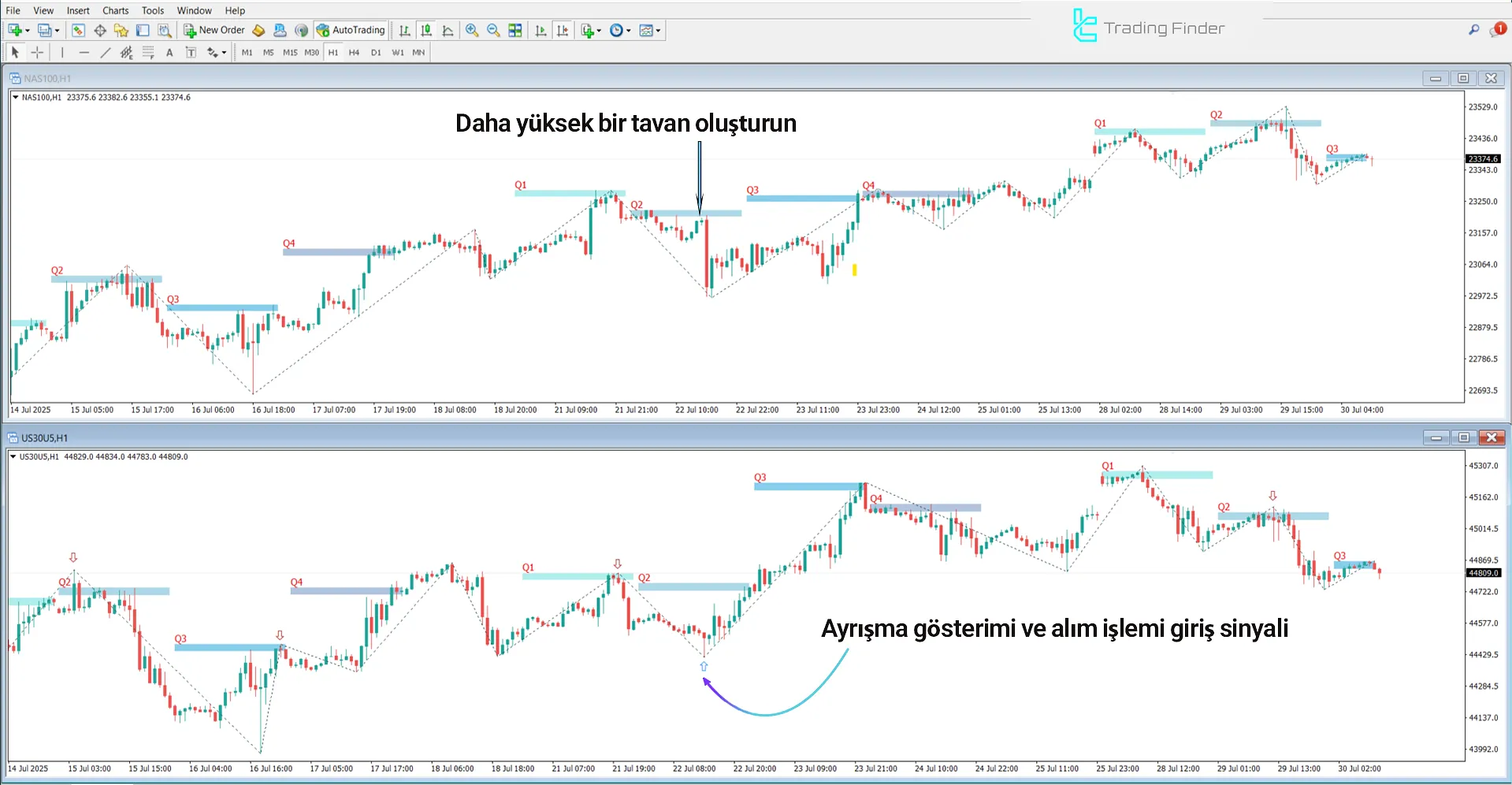Select the Crosshair tool
Image resolution: width=1512 pixels, height=785 pixels.
click(36, 52)
